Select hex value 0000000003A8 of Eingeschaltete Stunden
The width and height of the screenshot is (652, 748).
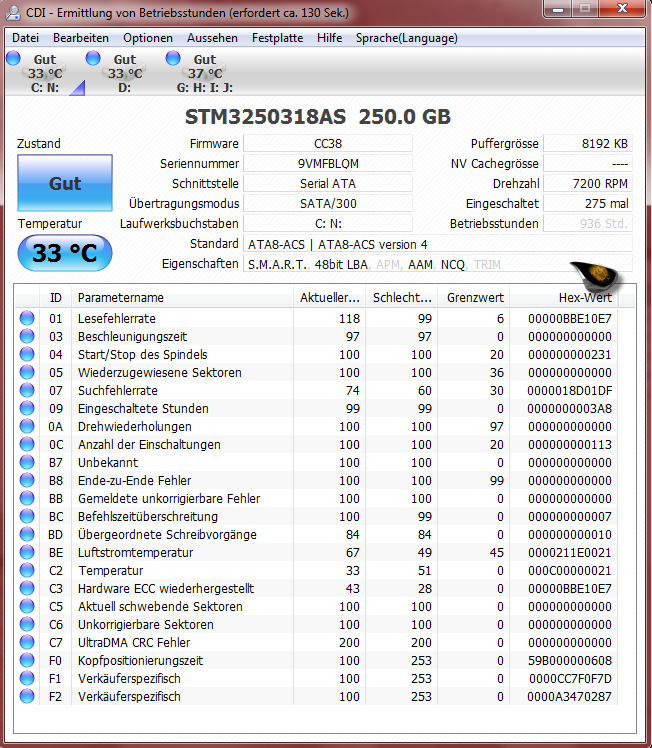(569, 409)
